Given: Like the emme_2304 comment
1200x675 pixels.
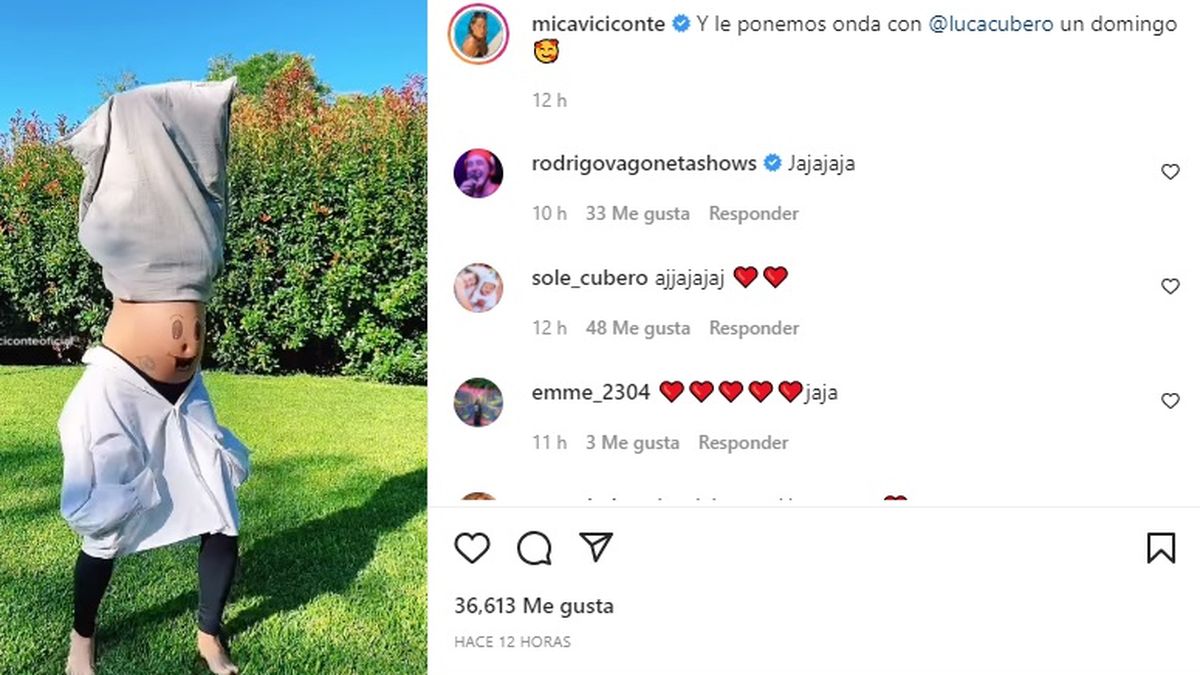Looking at the screenshot, I should 1170,401.
